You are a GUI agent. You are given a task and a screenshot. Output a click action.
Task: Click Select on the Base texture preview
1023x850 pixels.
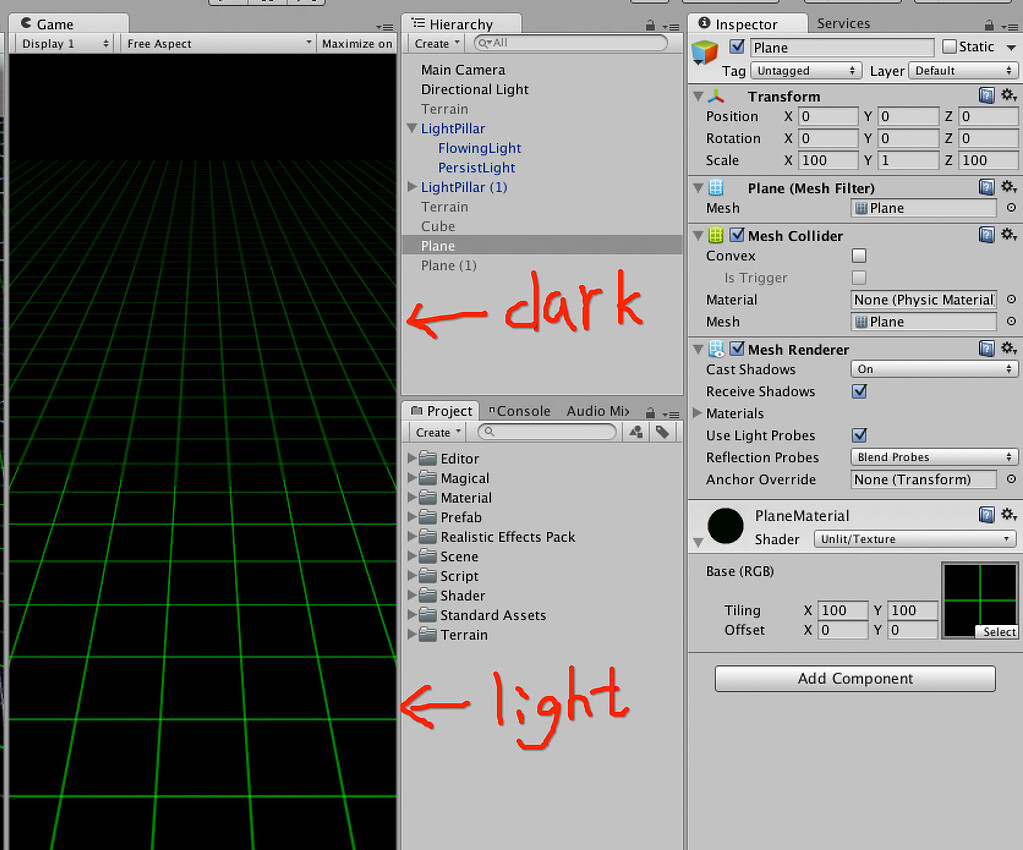[997, 631]
